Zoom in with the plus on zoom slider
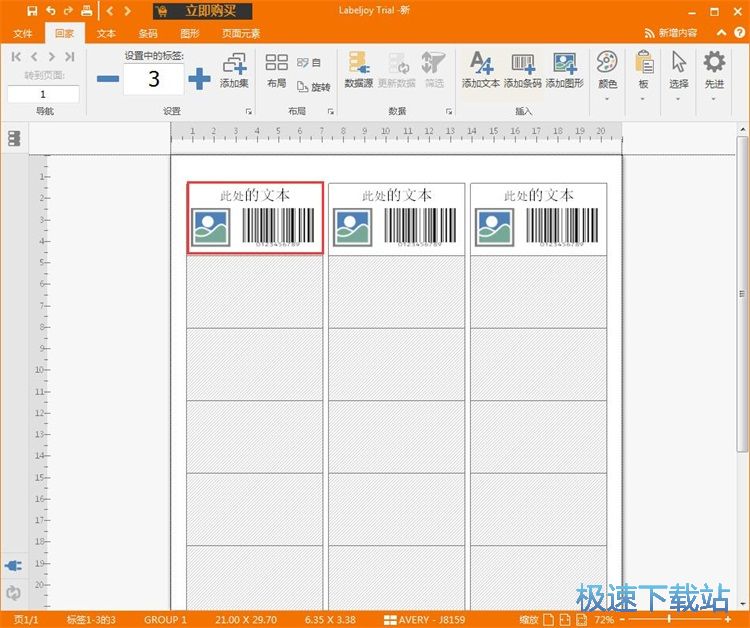 [728, 620]
